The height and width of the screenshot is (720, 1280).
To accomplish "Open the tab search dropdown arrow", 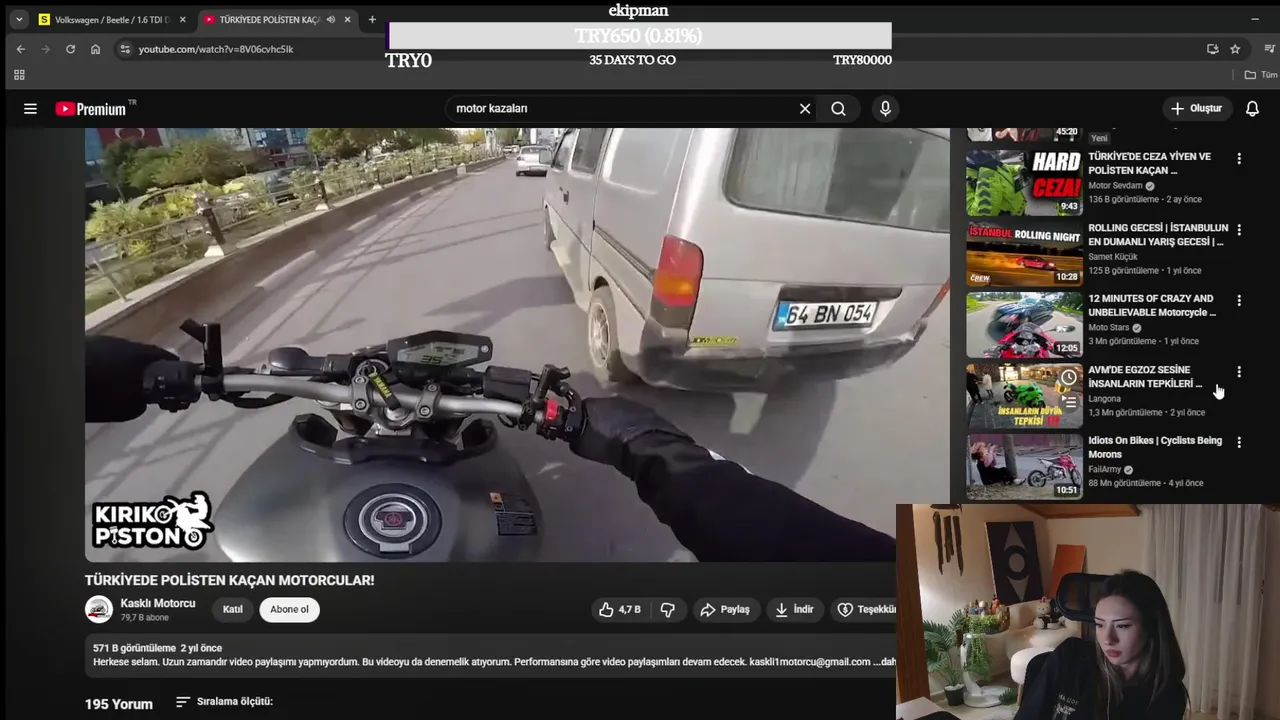I will pos(18,19).
